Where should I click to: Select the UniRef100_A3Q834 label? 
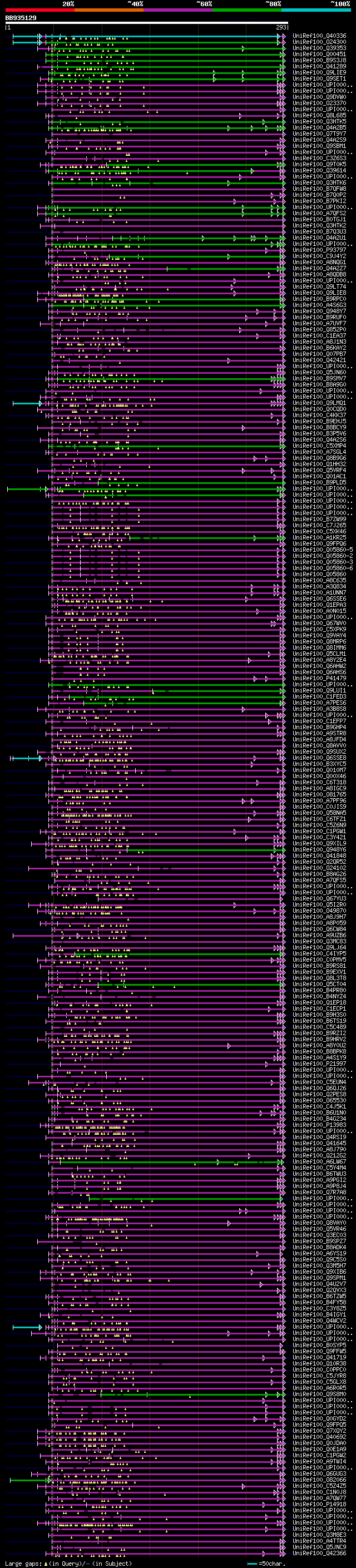319,587
